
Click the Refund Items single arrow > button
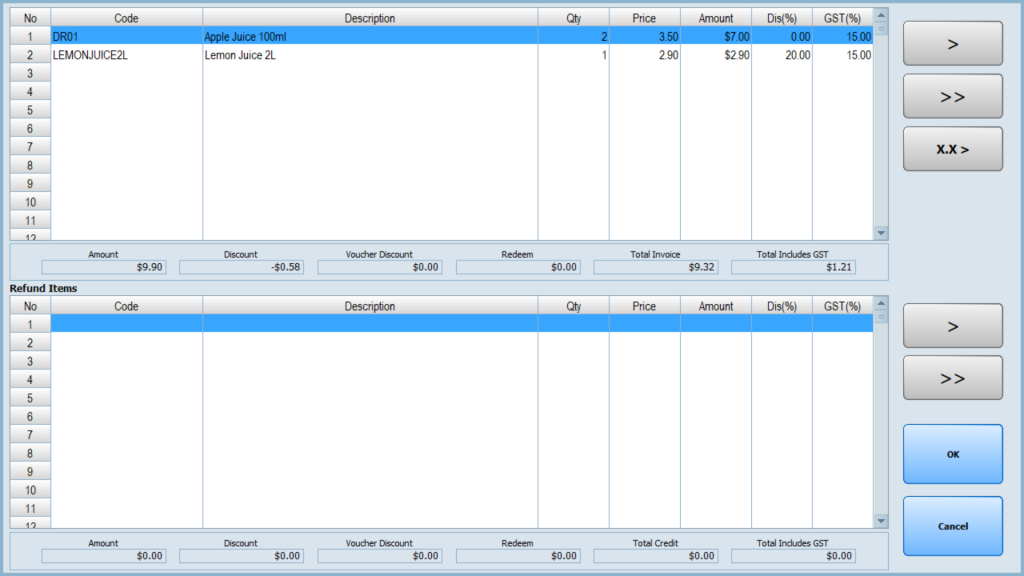[x=952, y=326]
